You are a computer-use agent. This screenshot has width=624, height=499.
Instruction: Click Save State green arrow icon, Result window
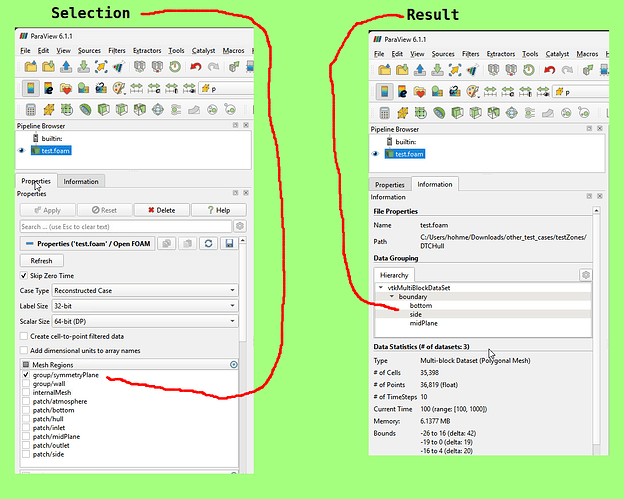coord(437,70)
